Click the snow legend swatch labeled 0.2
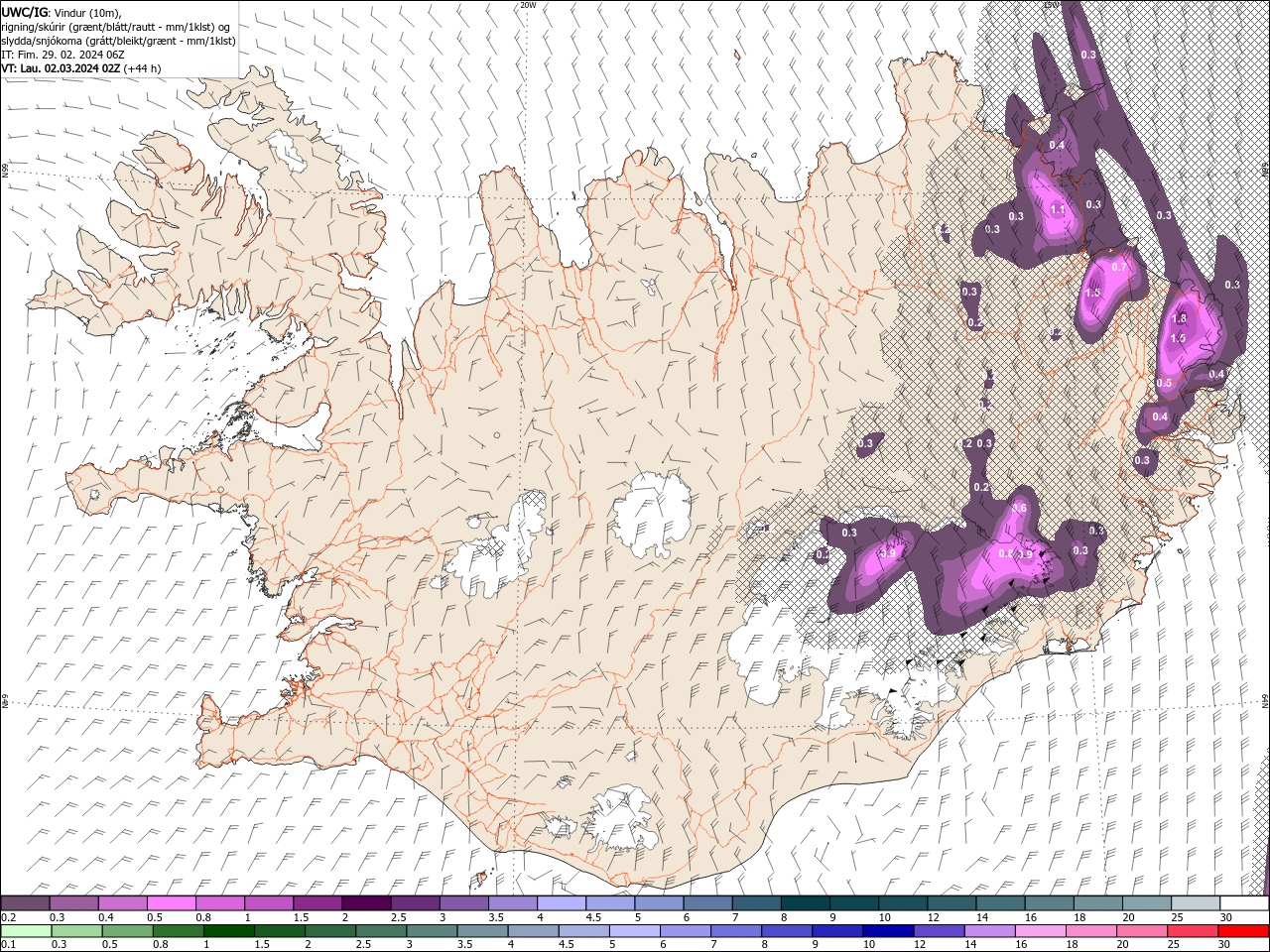 pos(26,903)
